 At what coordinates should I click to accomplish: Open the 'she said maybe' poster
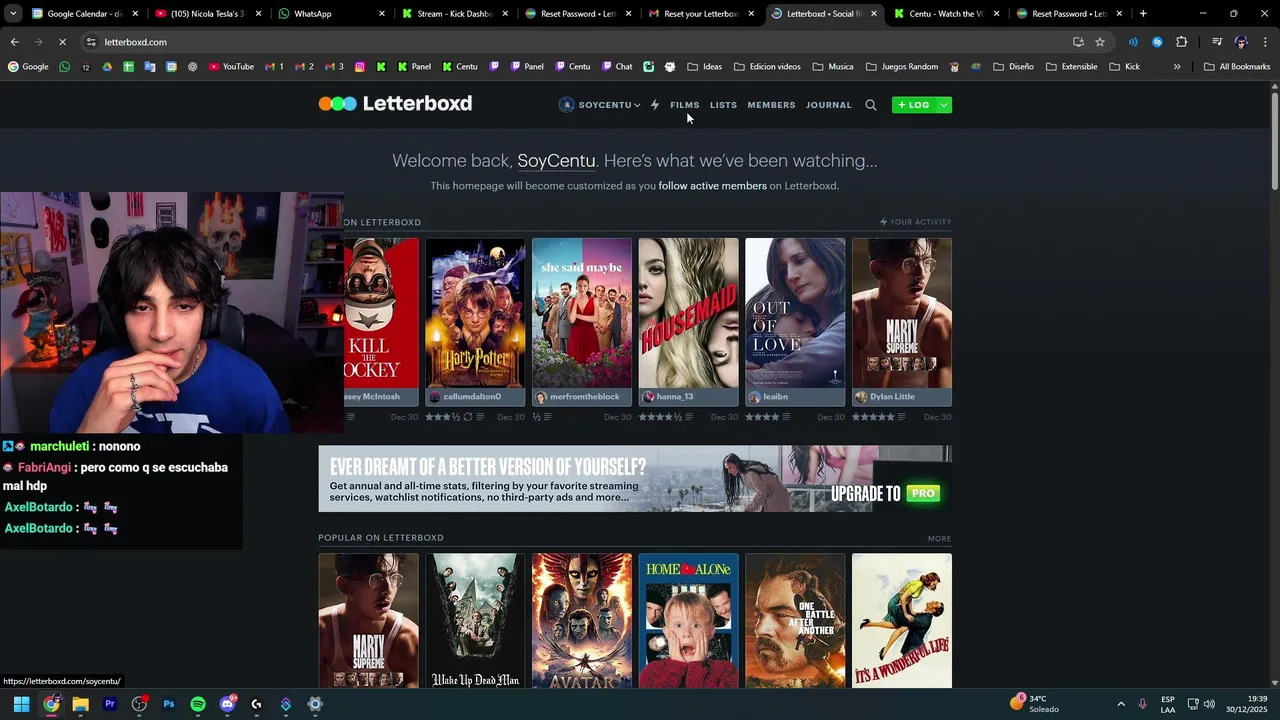pyautogui.click(x=582, y=313)
